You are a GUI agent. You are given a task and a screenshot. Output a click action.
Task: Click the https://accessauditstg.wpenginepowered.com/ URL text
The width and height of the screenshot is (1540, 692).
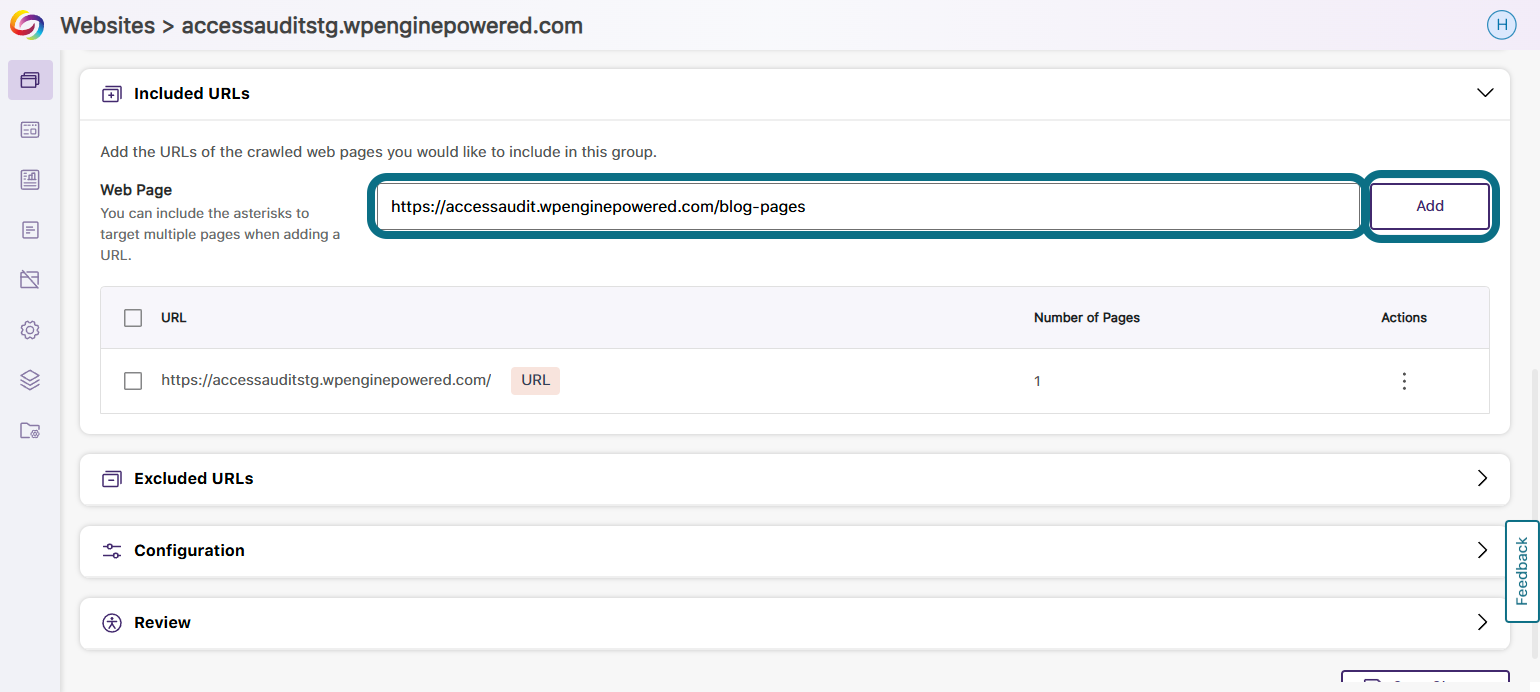click(x=326, y=380)
